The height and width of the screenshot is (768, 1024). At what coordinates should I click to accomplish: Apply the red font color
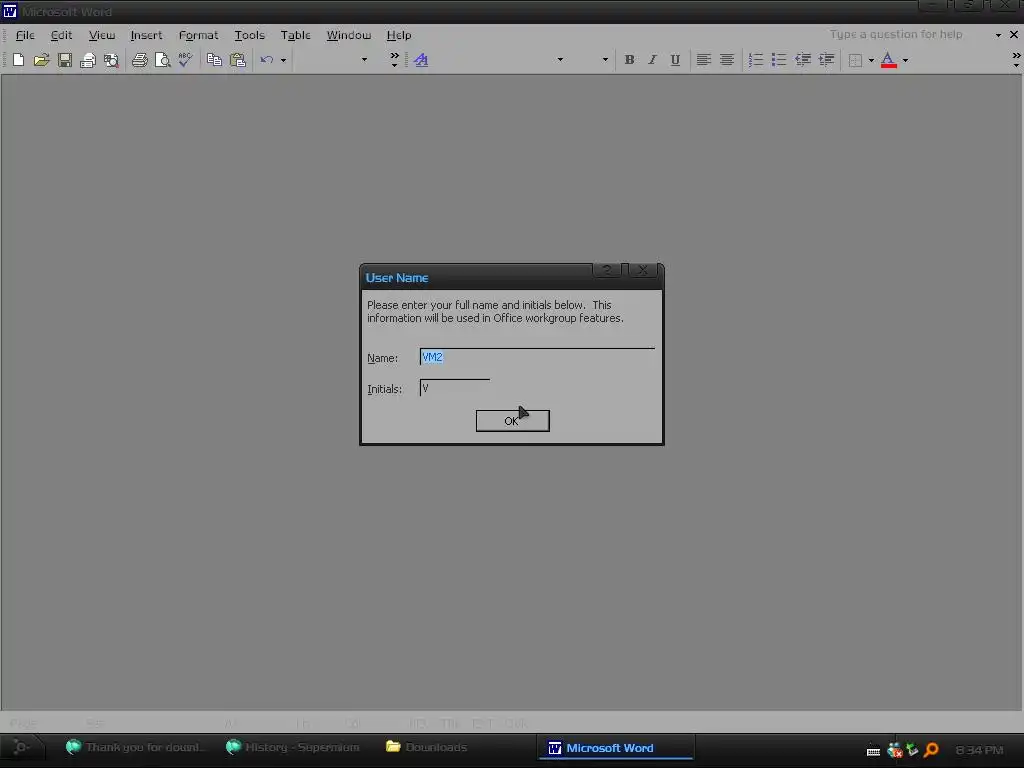888,60
